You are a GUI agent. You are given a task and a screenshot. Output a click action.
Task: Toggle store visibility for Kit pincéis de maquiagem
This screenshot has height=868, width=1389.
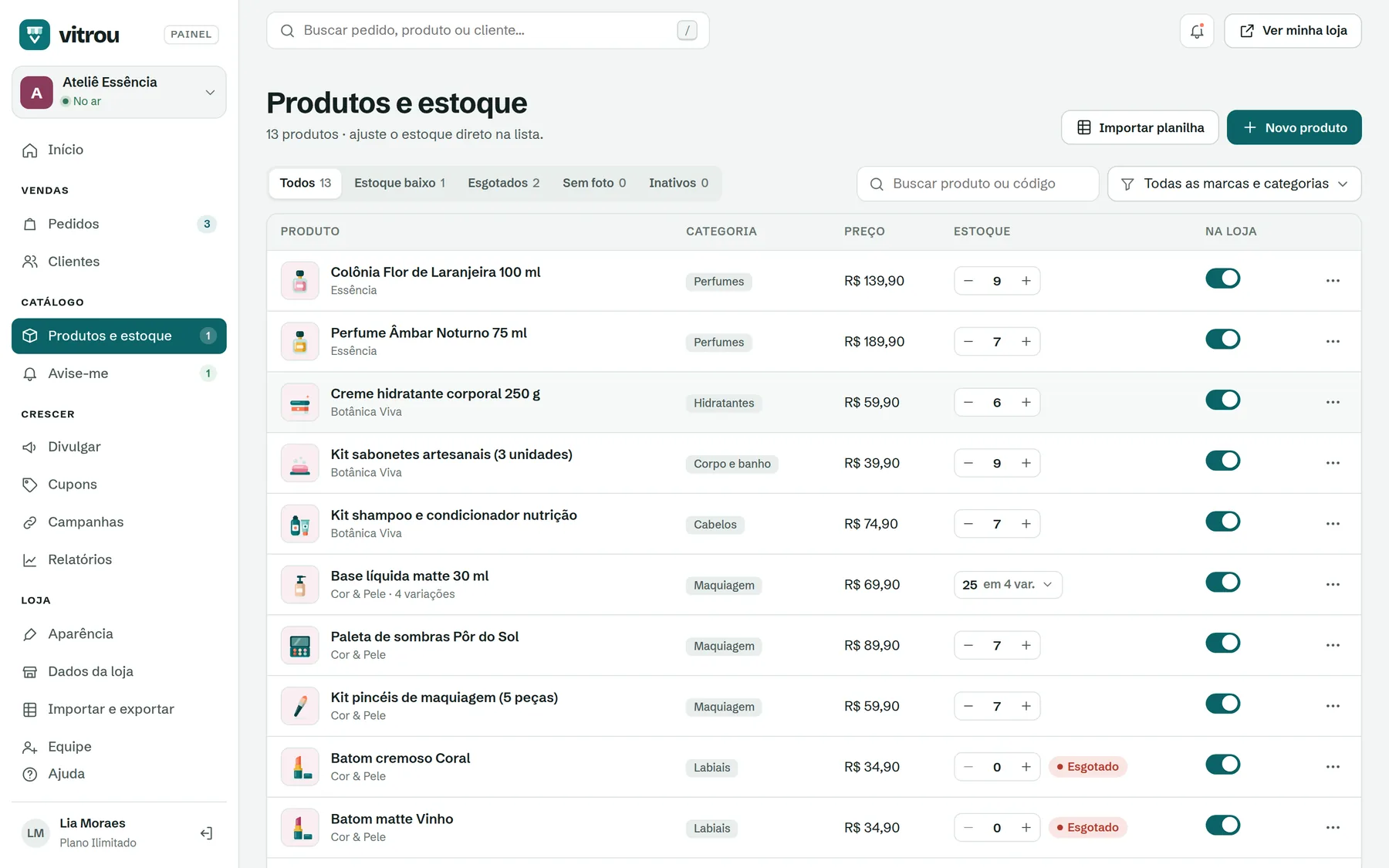point(1222,704)
